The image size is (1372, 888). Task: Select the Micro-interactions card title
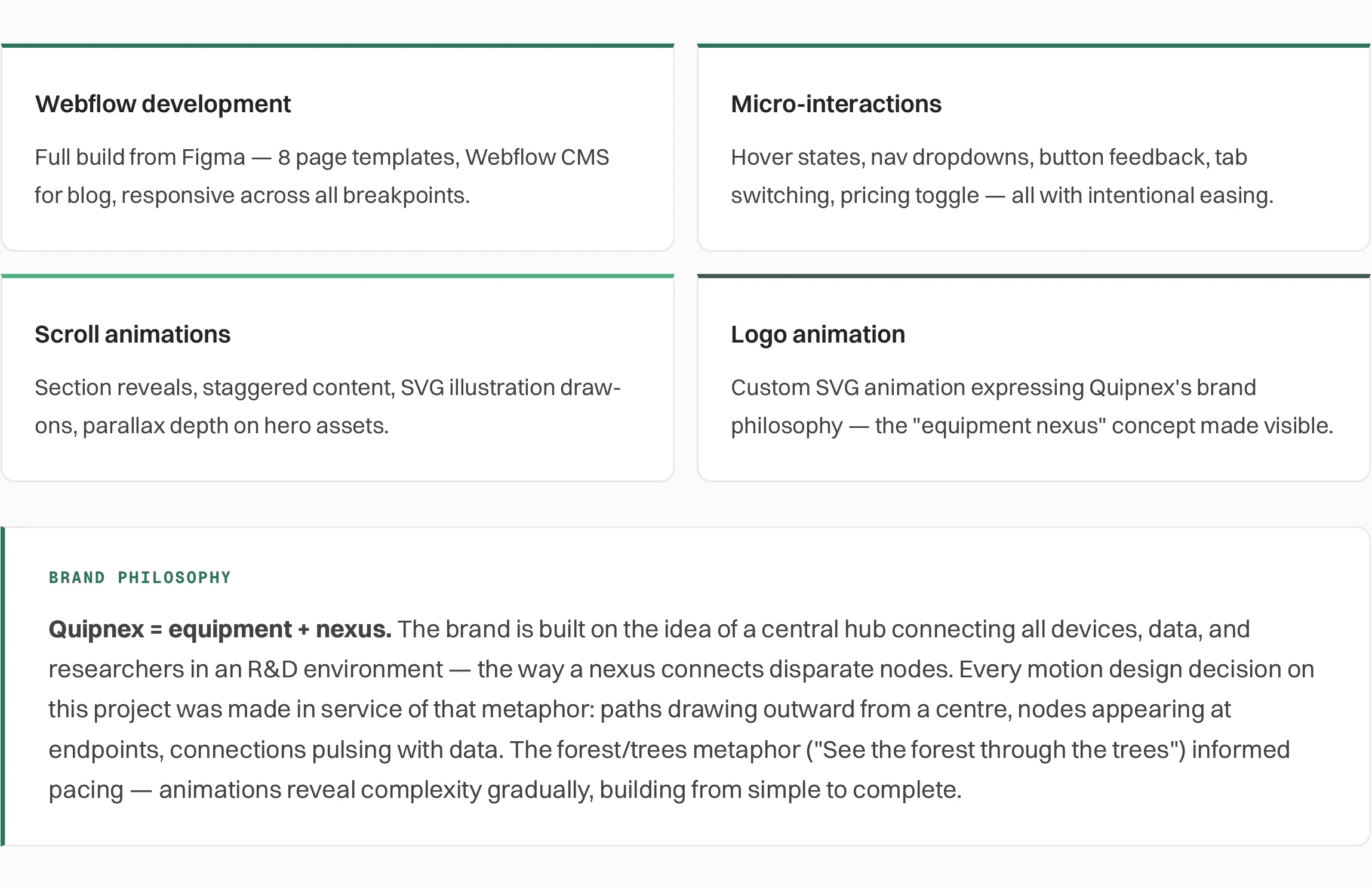pyautogui.click(x=836, y=104)
